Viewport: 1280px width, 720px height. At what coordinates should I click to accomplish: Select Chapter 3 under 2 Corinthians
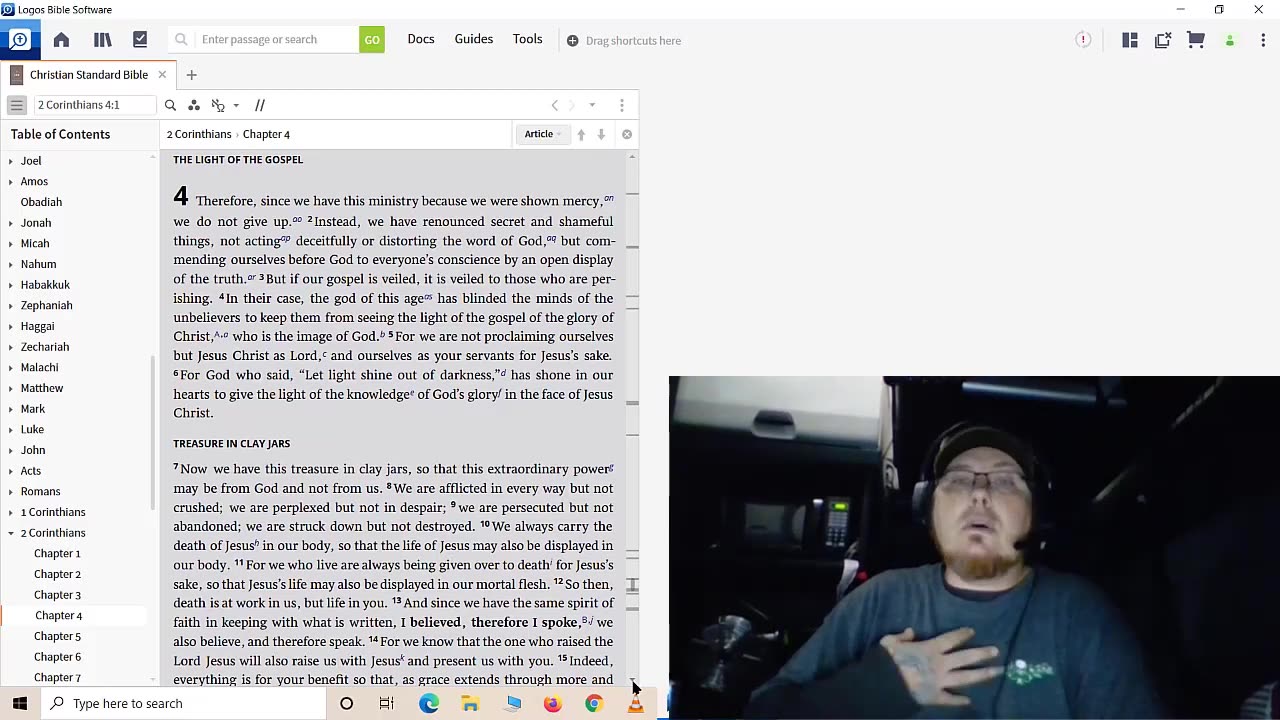57,595
